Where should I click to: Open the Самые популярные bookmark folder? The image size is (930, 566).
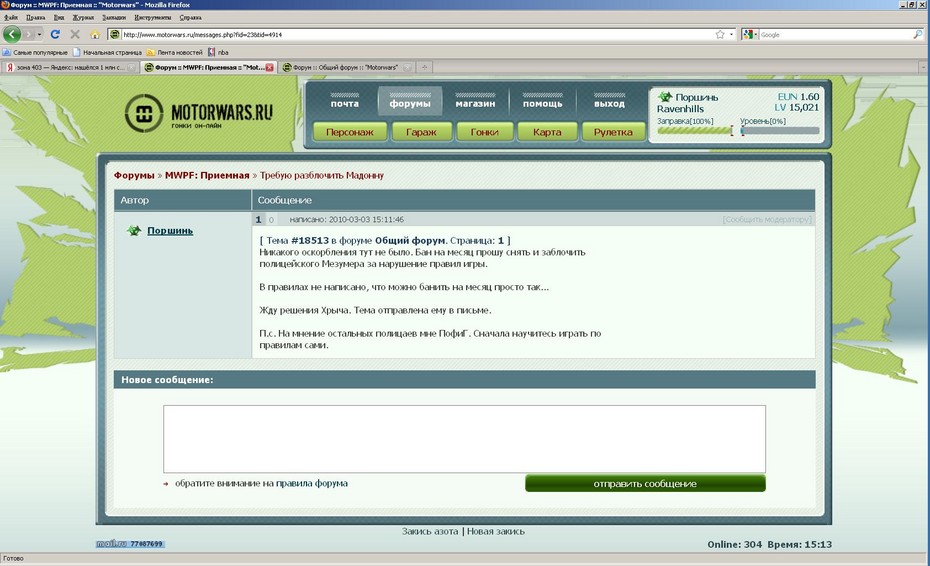(35, 52)
